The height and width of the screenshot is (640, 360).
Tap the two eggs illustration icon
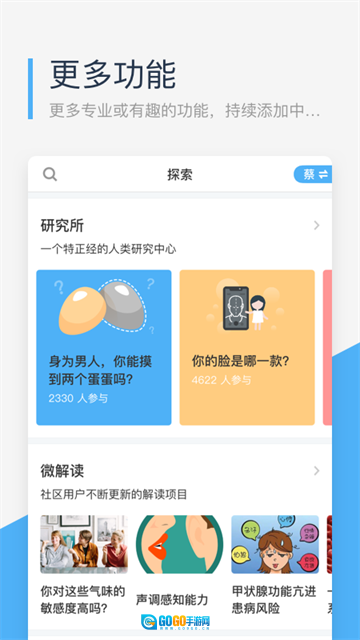pos(102,309)
